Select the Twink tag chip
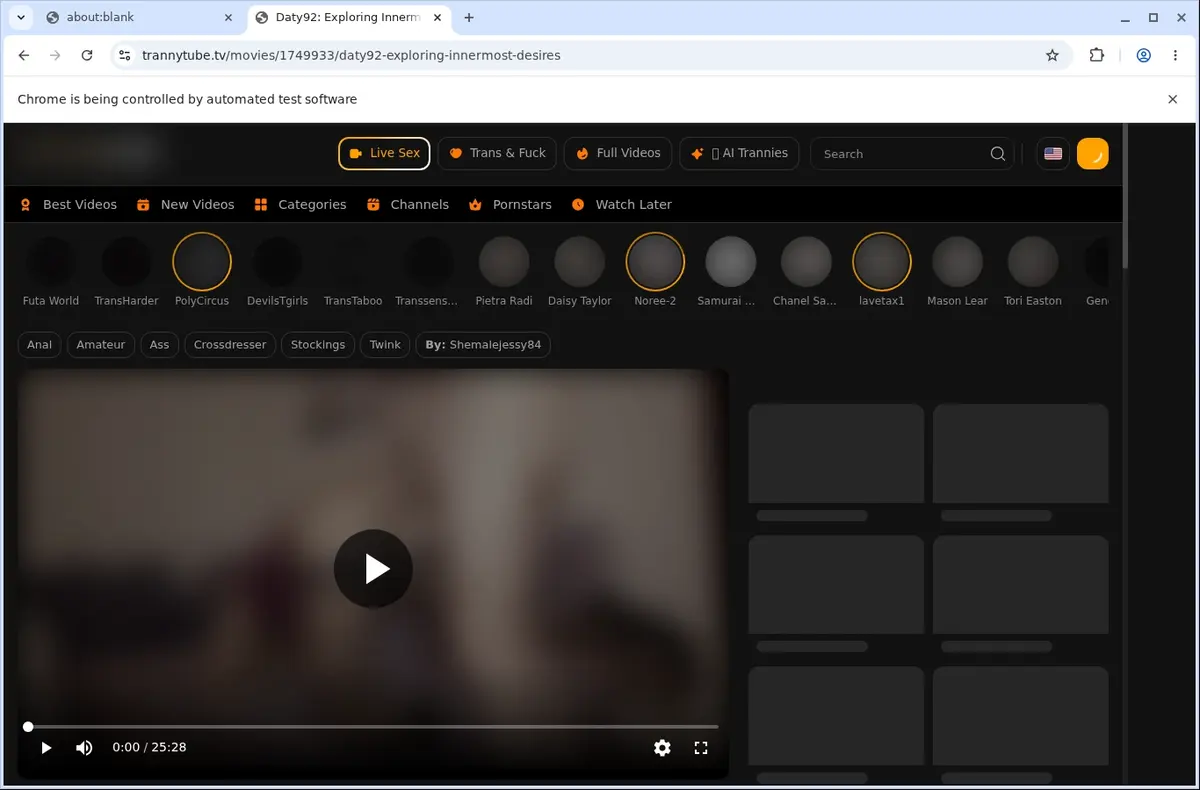This screenshot has width=1200, height=790. click(385, 345)
